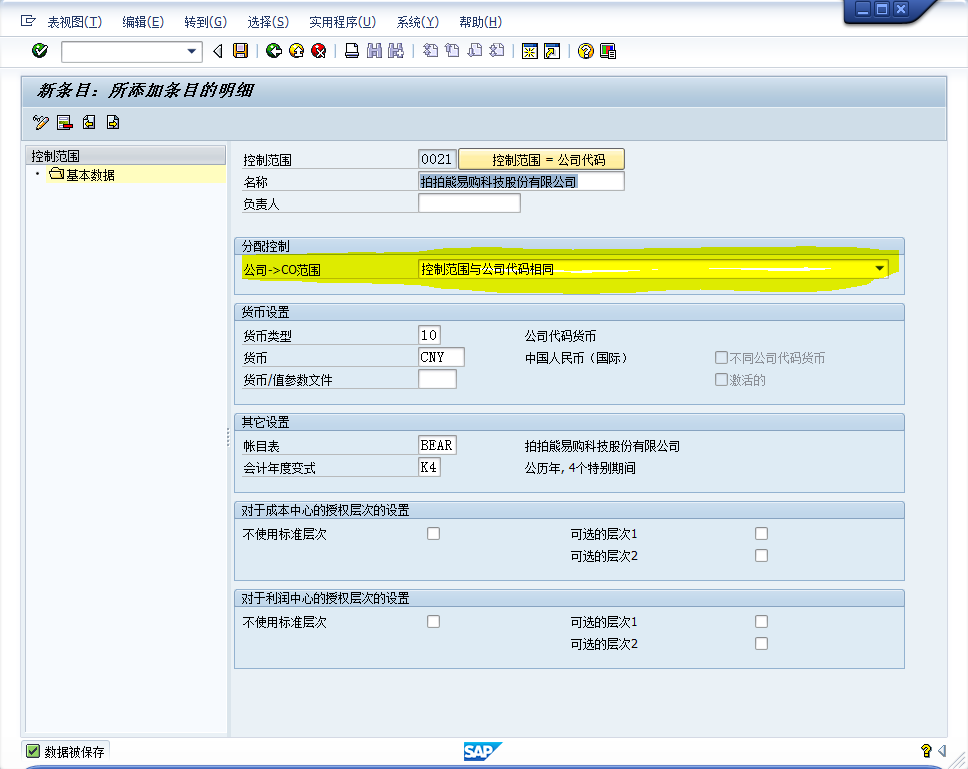Click the Print icon
This screenshot has height=769, width=968.
point(352,51)
